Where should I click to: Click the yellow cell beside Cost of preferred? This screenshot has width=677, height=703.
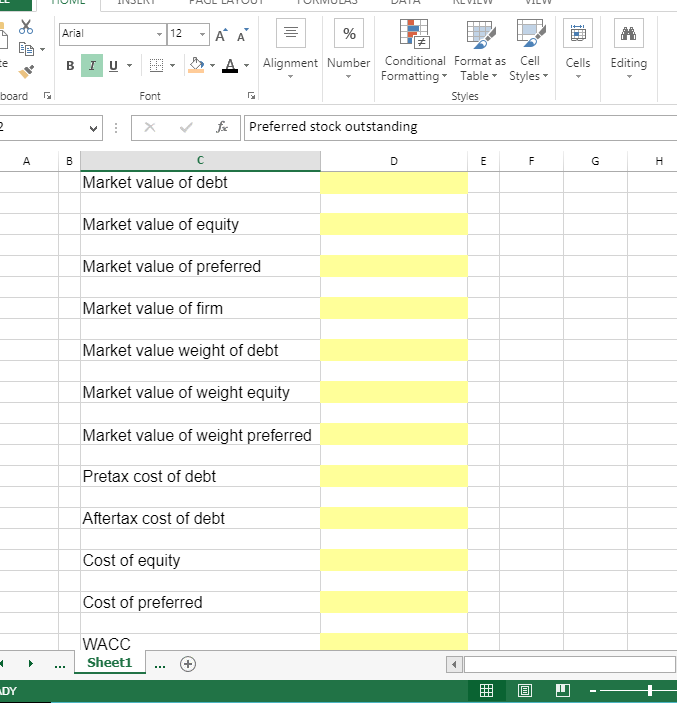(x=394, y=602)
